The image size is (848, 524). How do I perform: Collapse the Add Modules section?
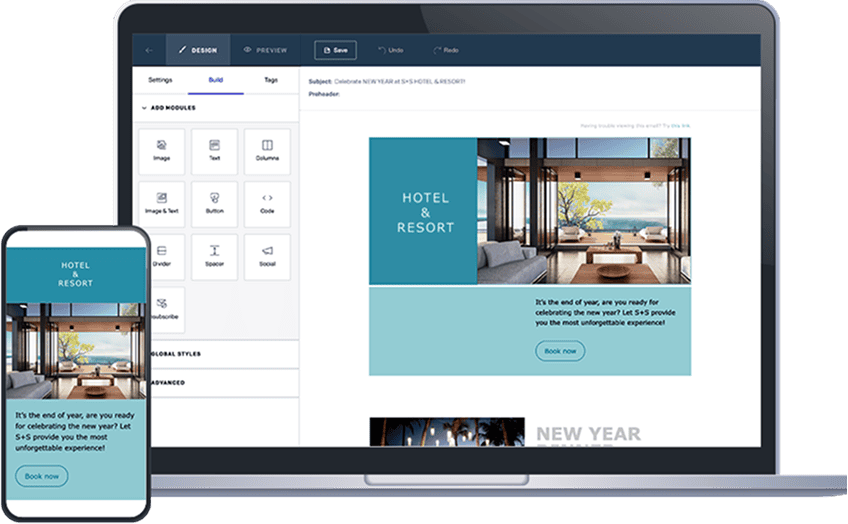pos(172,108)
